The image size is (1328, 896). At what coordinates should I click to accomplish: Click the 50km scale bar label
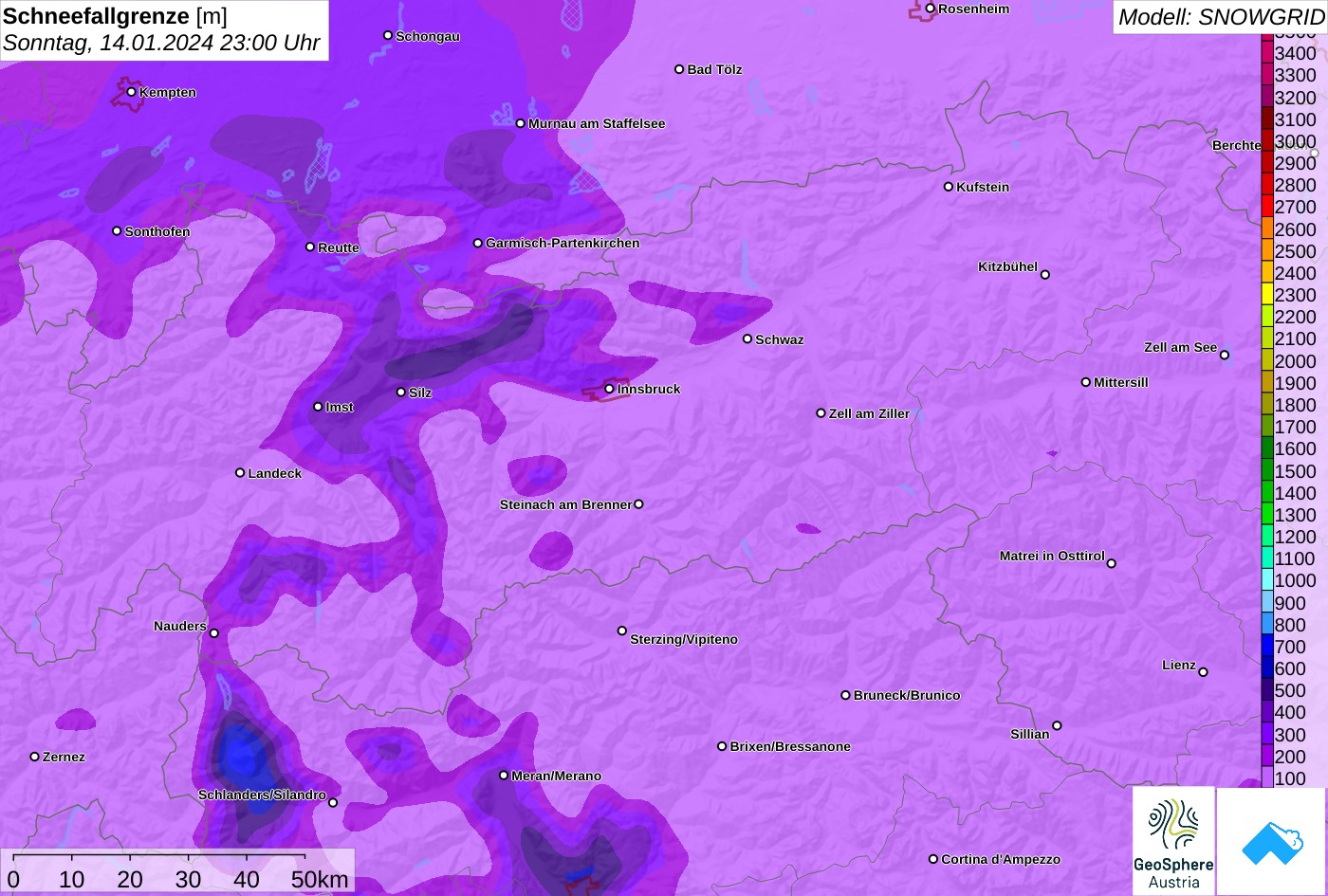pos(320,879)
